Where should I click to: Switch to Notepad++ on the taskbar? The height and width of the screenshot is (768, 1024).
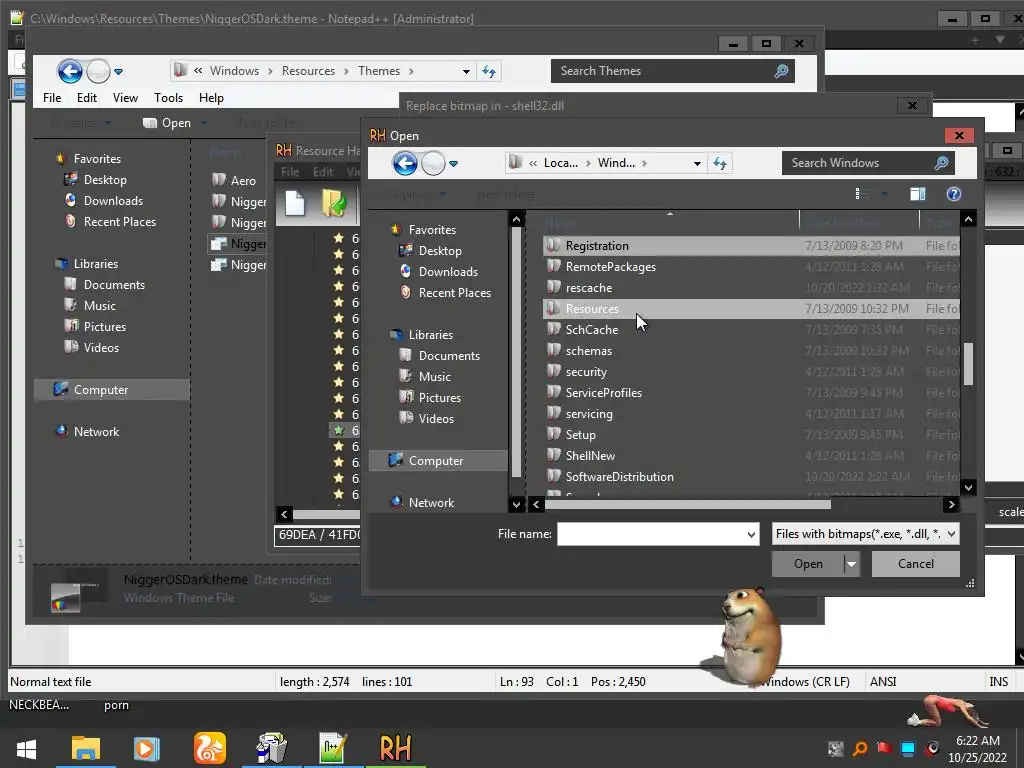332,748
